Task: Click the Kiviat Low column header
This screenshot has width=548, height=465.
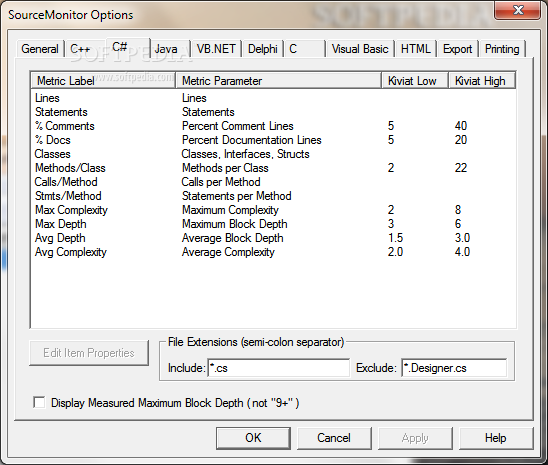Action: click(415, 81)
